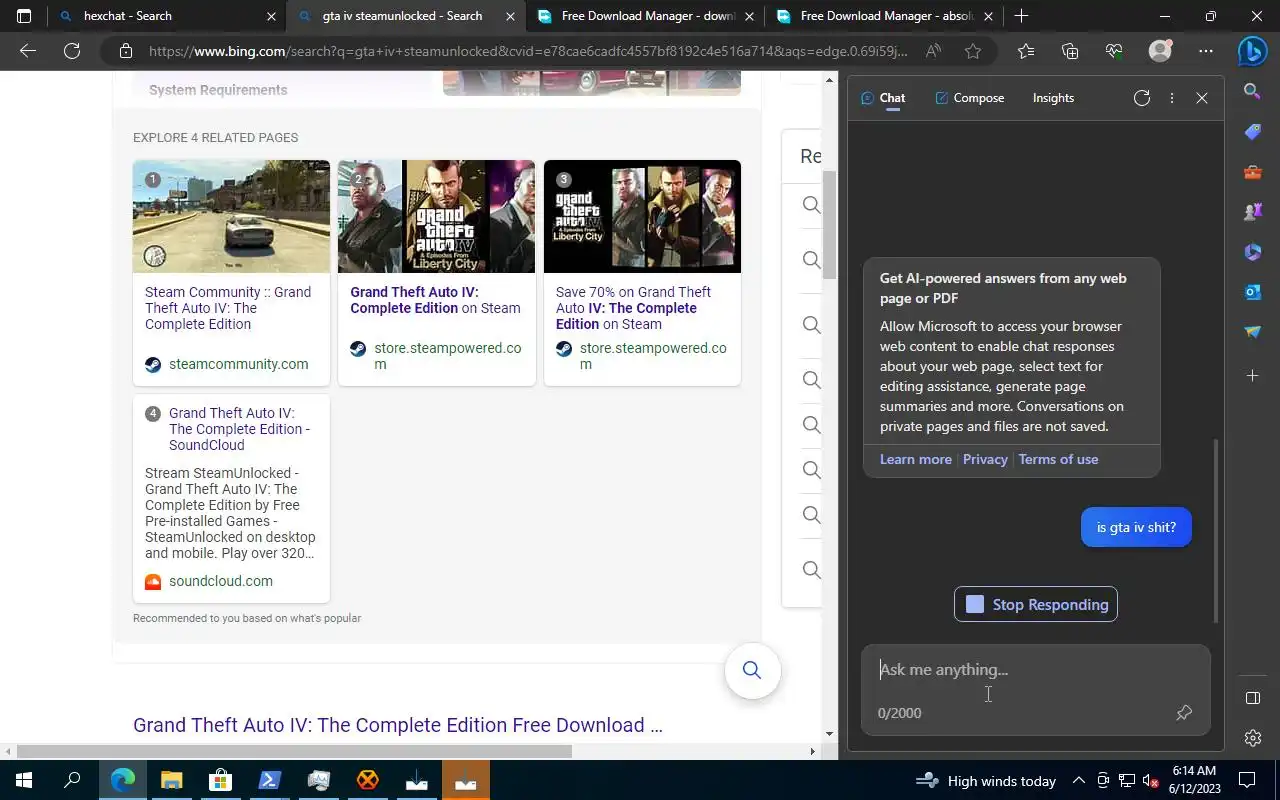Open the Favorites list icon

(x=1026, y=51)
